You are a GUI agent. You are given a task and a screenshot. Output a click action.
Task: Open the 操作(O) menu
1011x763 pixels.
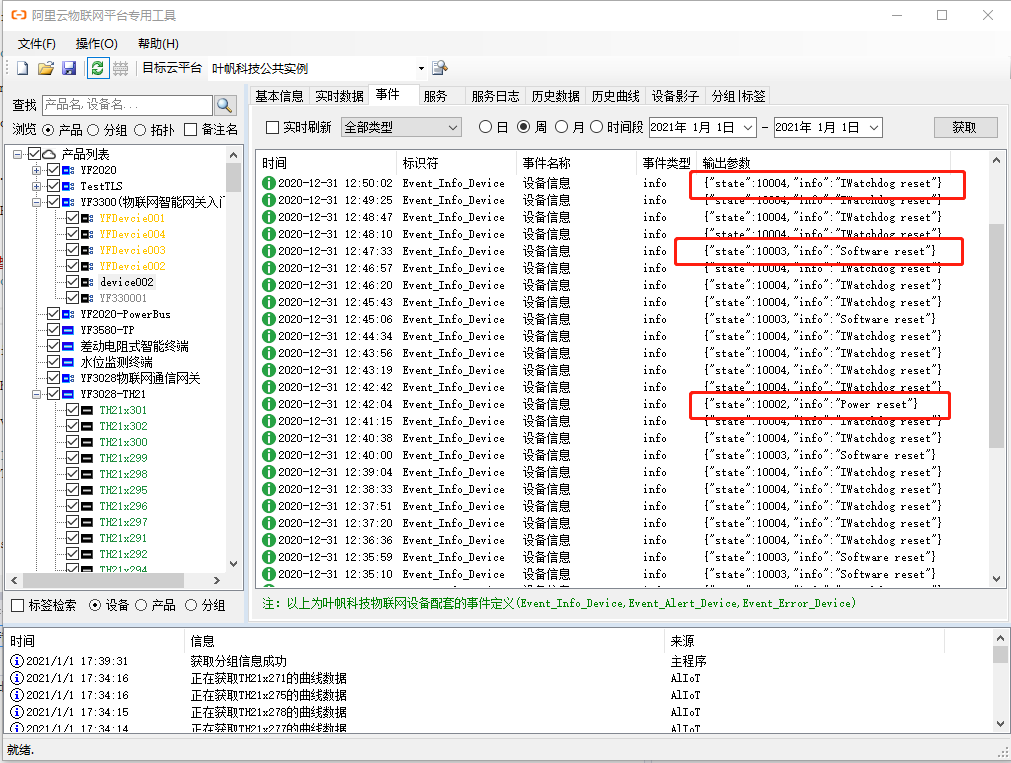96,44
